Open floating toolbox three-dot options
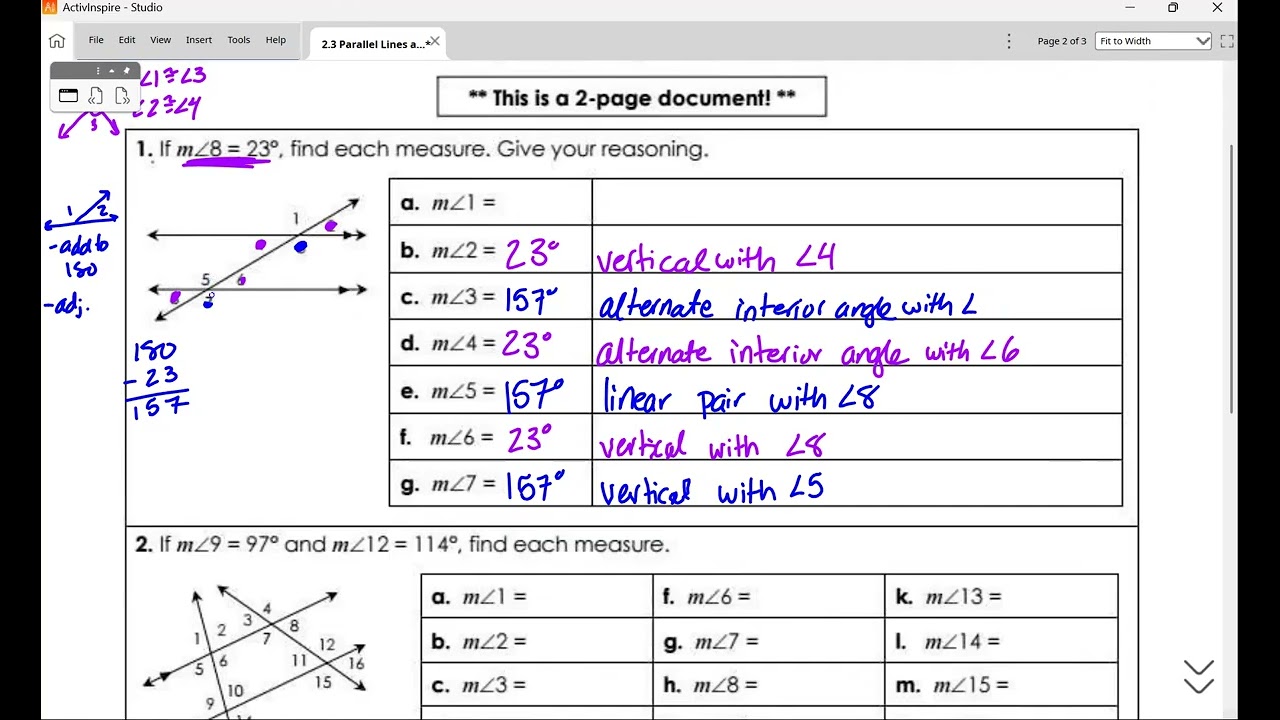The height and width of the screenshot is (720, 1280). coord(98,71)
